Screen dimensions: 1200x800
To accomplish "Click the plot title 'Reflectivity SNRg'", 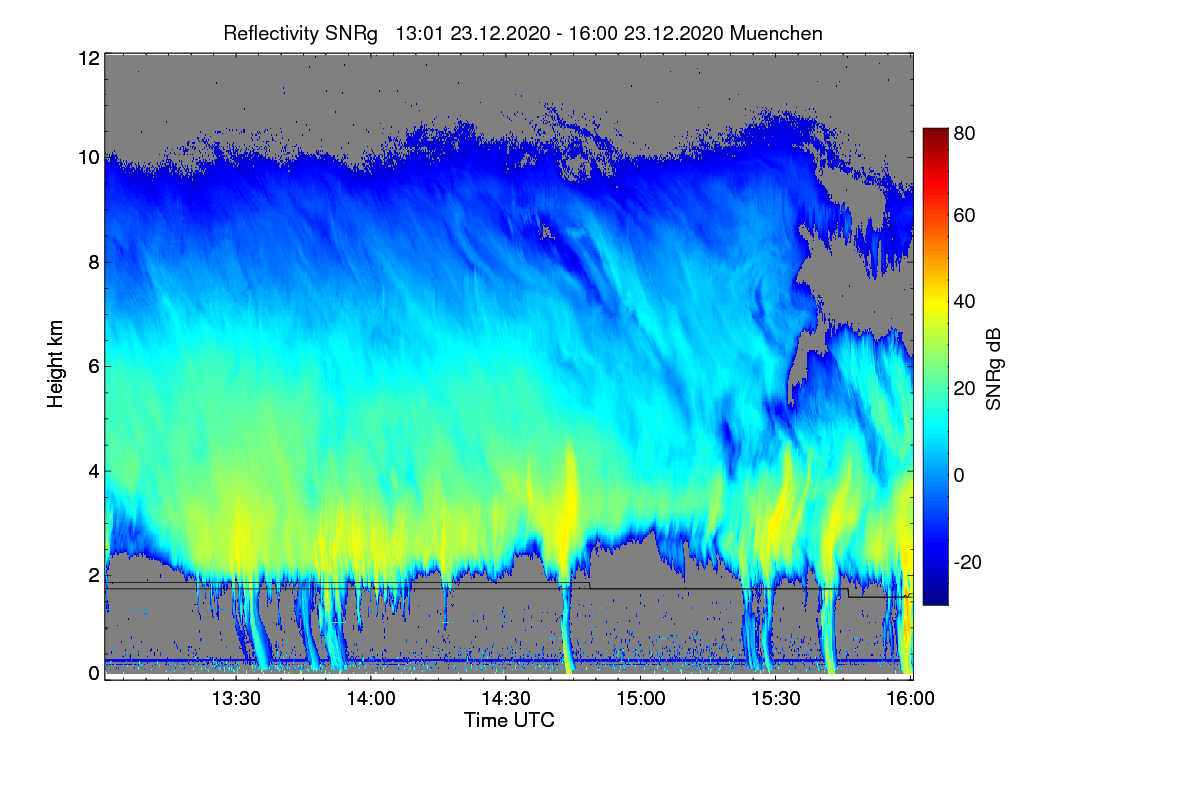I will (301, 33).
